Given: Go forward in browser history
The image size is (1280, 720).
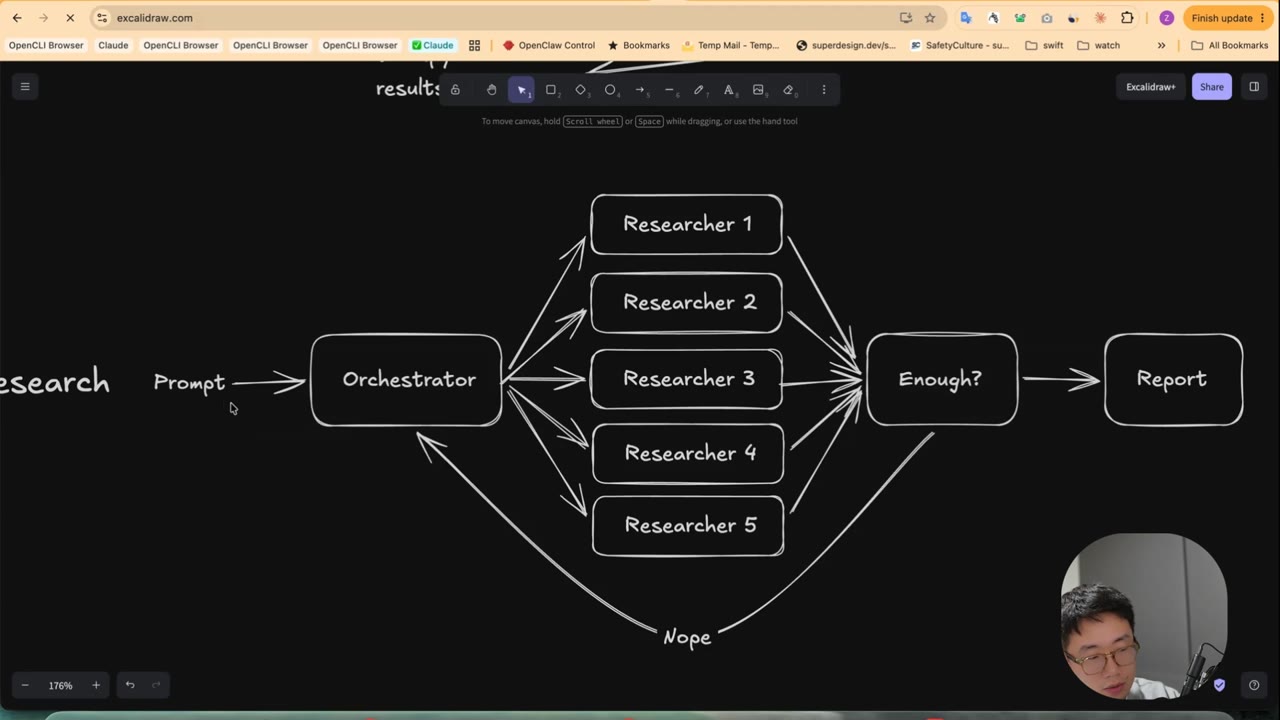Looking at the screenshot, I should pos(43,18).
